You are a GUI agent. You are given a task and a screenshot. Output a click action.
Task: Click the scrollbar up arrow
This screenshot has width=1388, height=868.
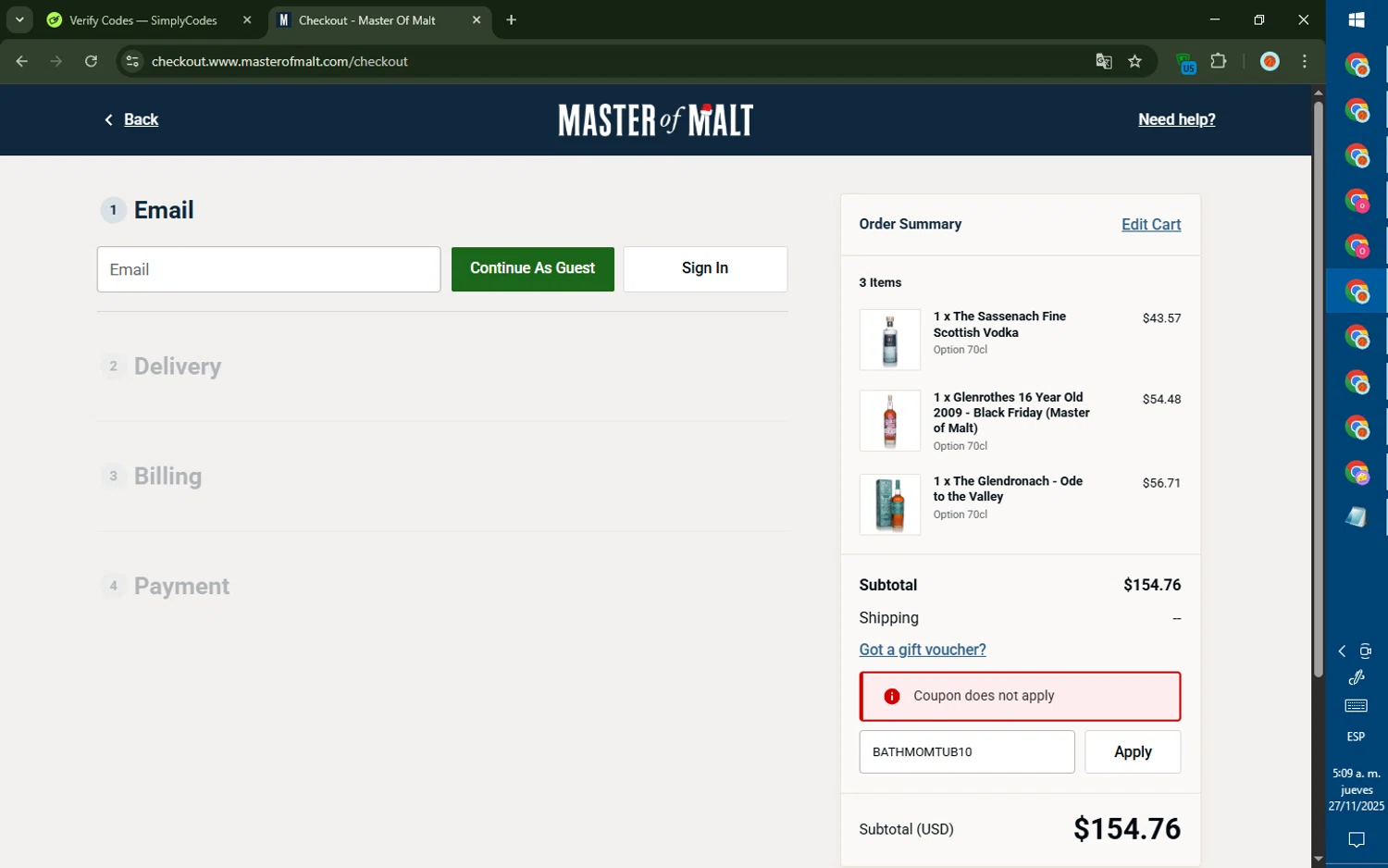click(x=1318, y=93)
